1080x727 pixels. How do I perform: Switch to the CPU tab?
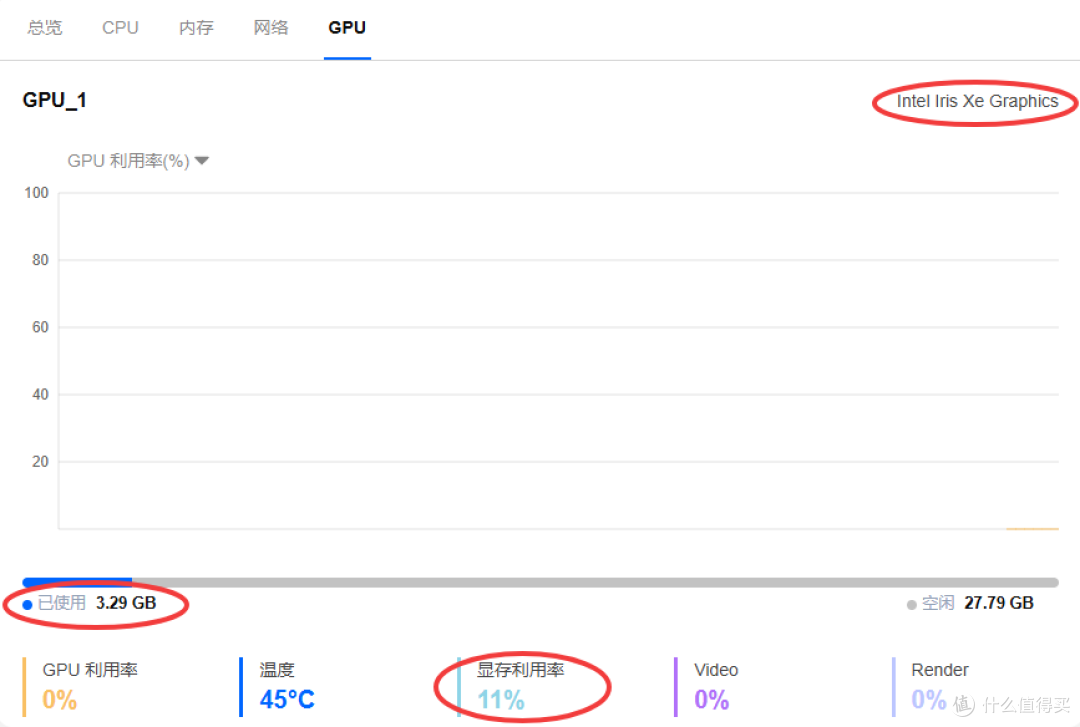[x=121, y=28]
